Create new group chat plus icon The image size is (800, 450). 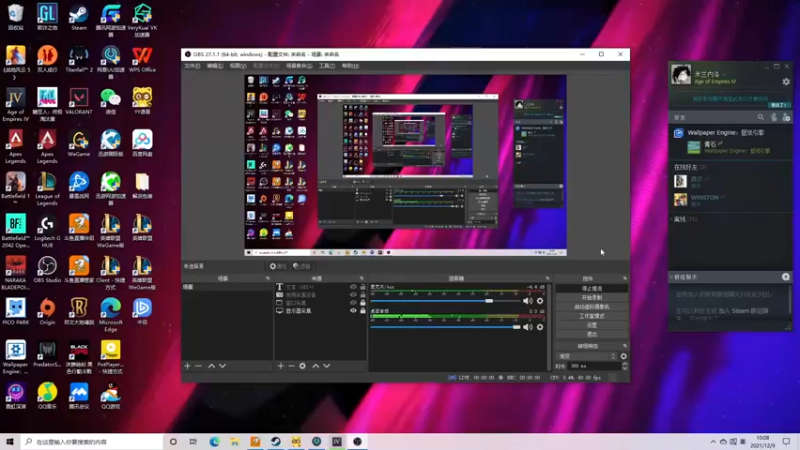click(x=786, y=277)
